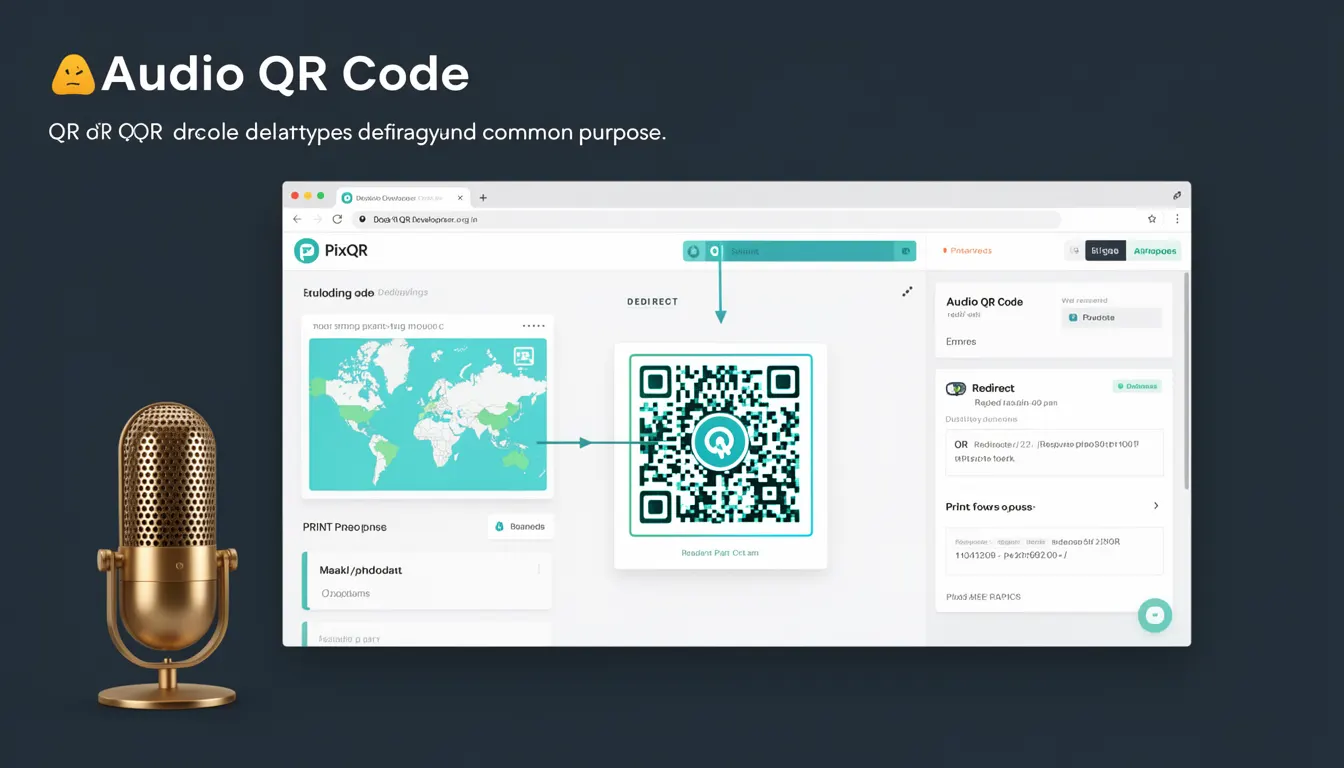Click the Audio QR Code heading

[984, 302]
